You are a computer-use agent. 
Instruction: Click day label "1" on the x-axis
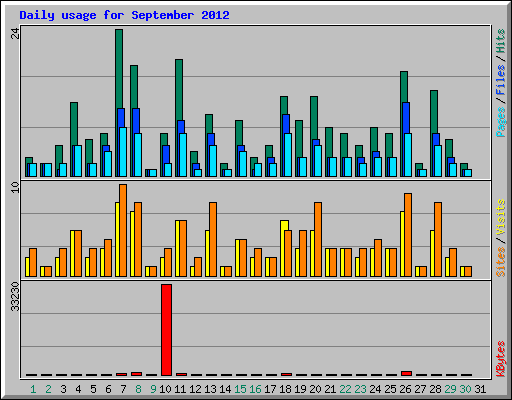(33, 389)
